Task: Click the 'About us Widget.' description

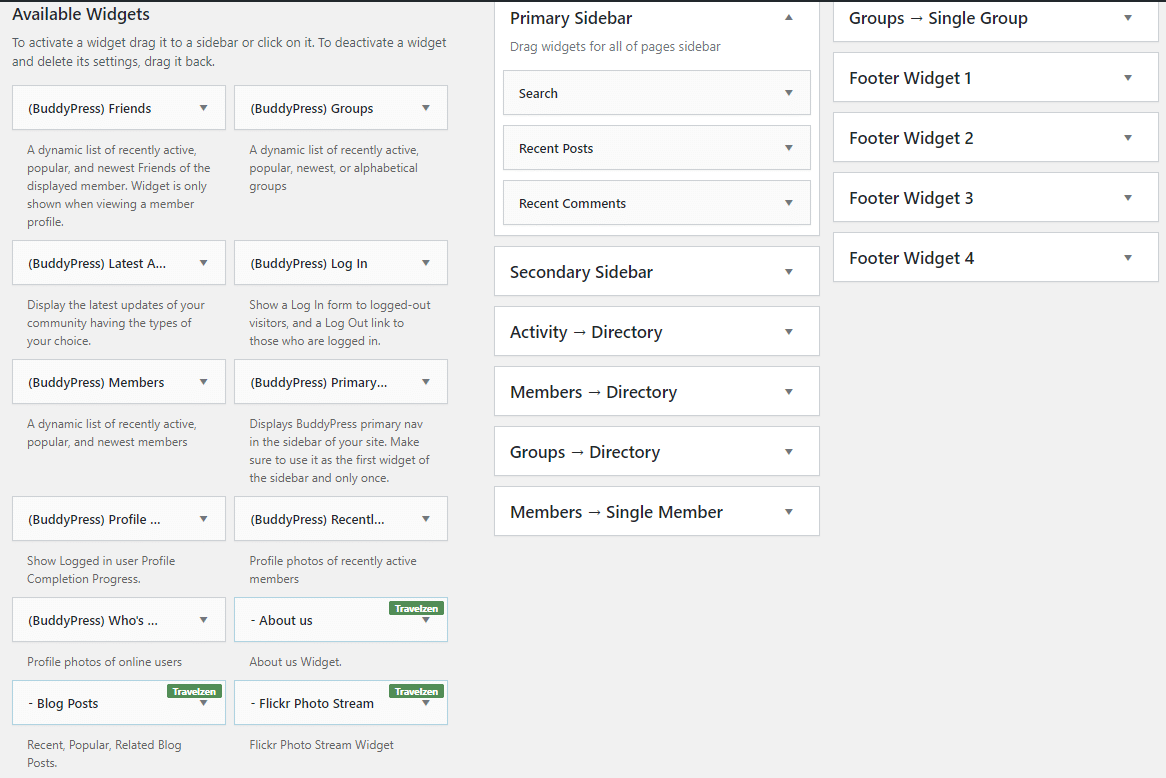Action: pyautogui.click(x=295, y=662)
